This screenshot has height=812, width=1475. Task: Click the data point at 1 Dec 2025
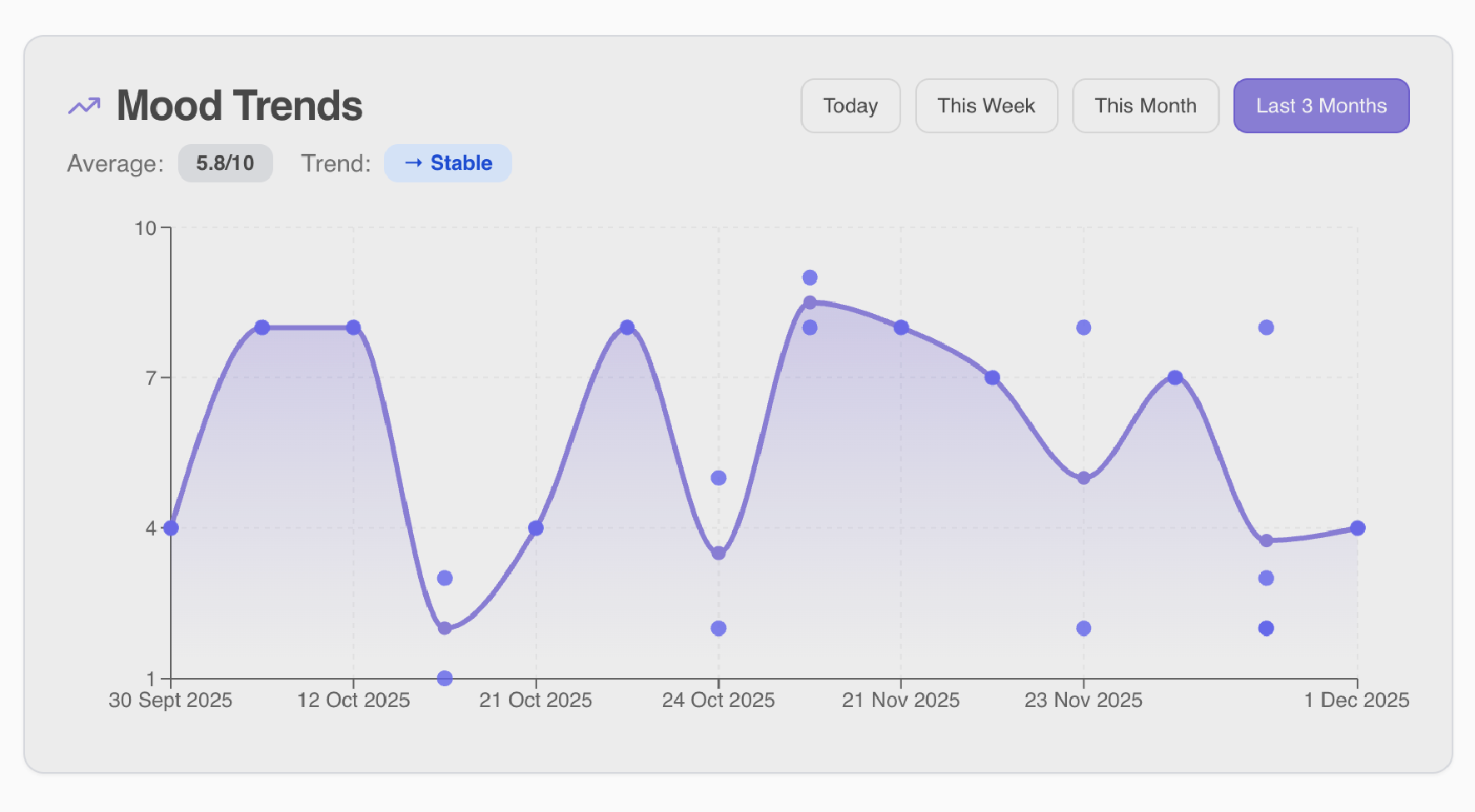(x=1358, y=528)
